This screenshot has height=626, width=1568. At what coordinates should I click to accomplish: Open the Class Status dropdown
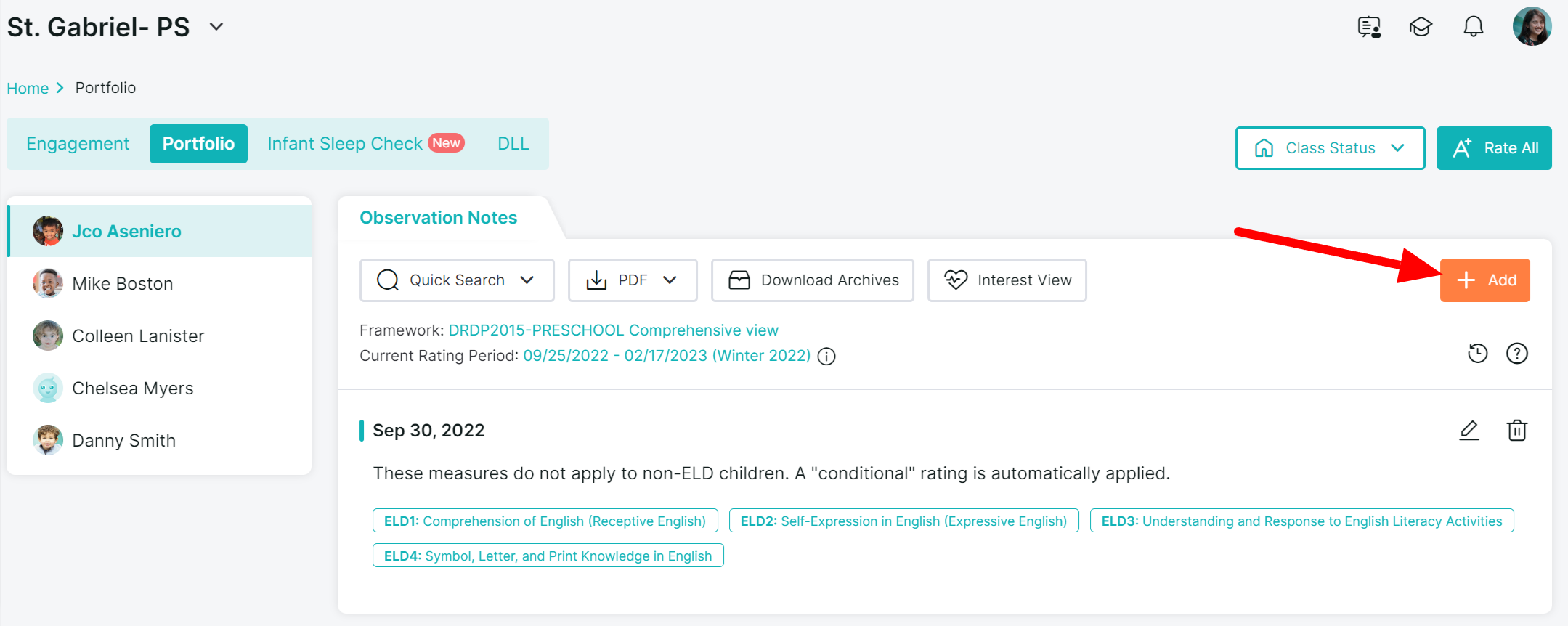pos(1330,148)
